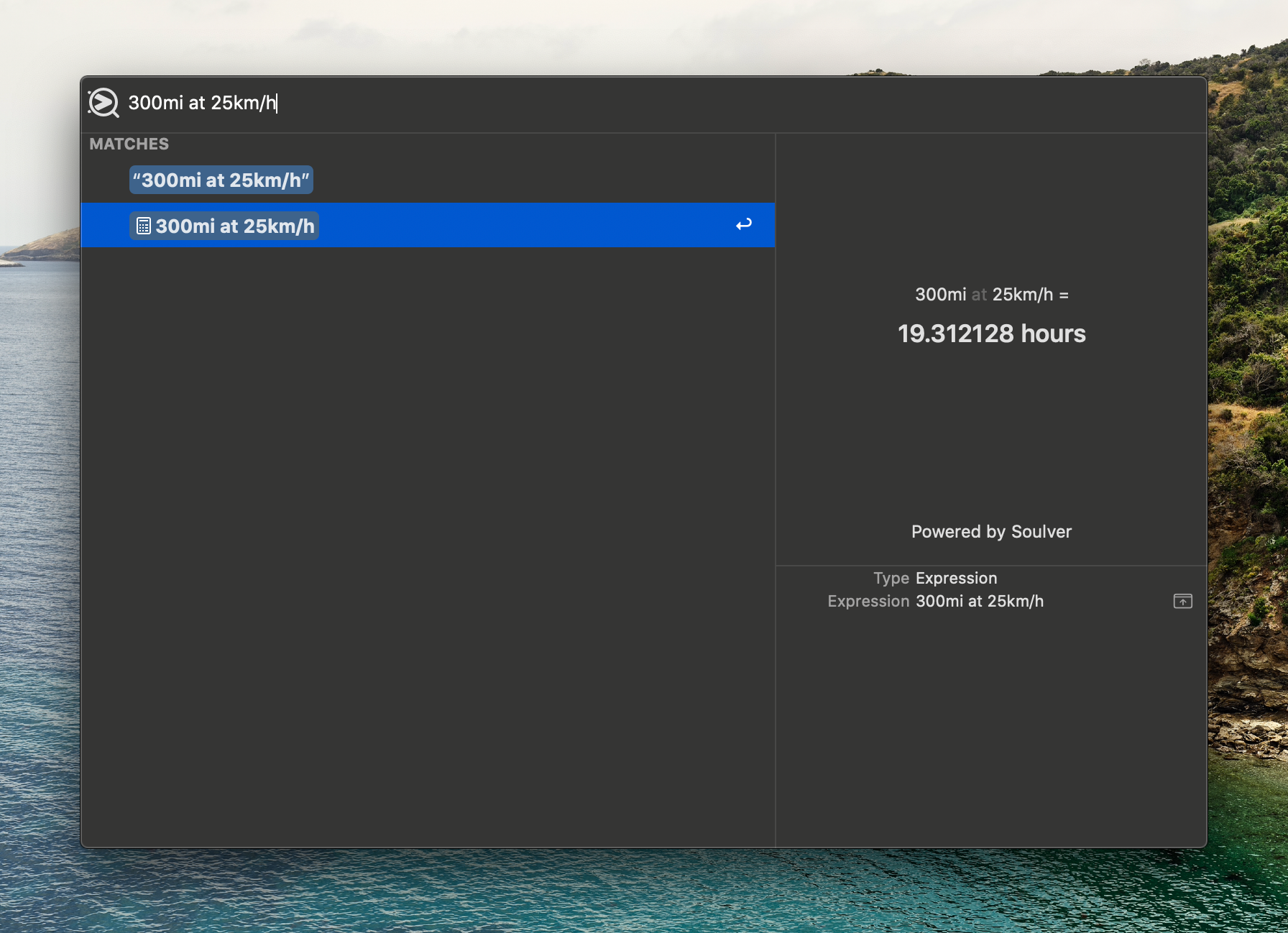Click the Powered by Soulver text
The height and width of the screenshot is (933, 1288).
[991, 532]
